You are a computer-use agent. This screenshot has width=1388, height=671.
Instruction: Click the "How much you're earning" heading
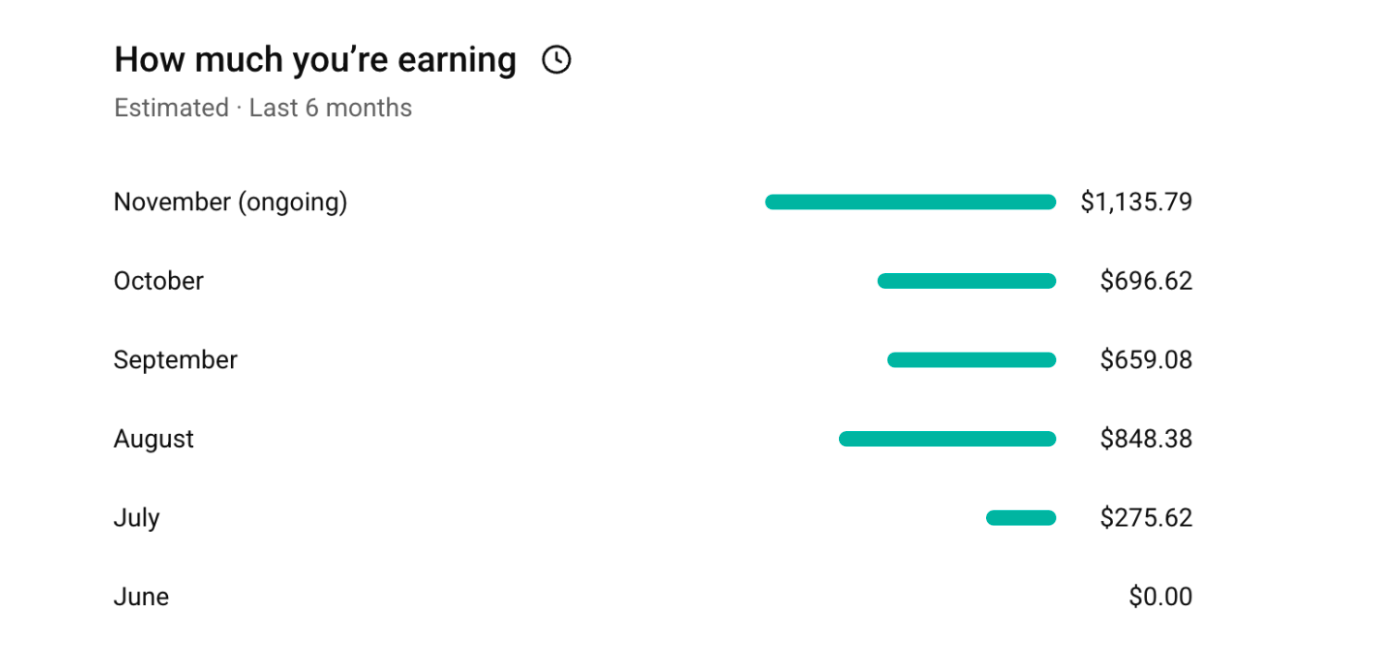click(x=315, y=60)
